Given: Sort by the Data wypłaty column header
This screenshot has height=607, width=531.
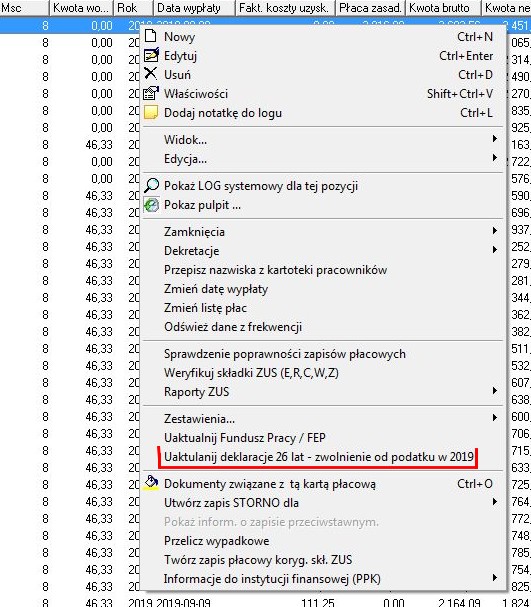Looking at the screenshot, I should pos(194,8).
